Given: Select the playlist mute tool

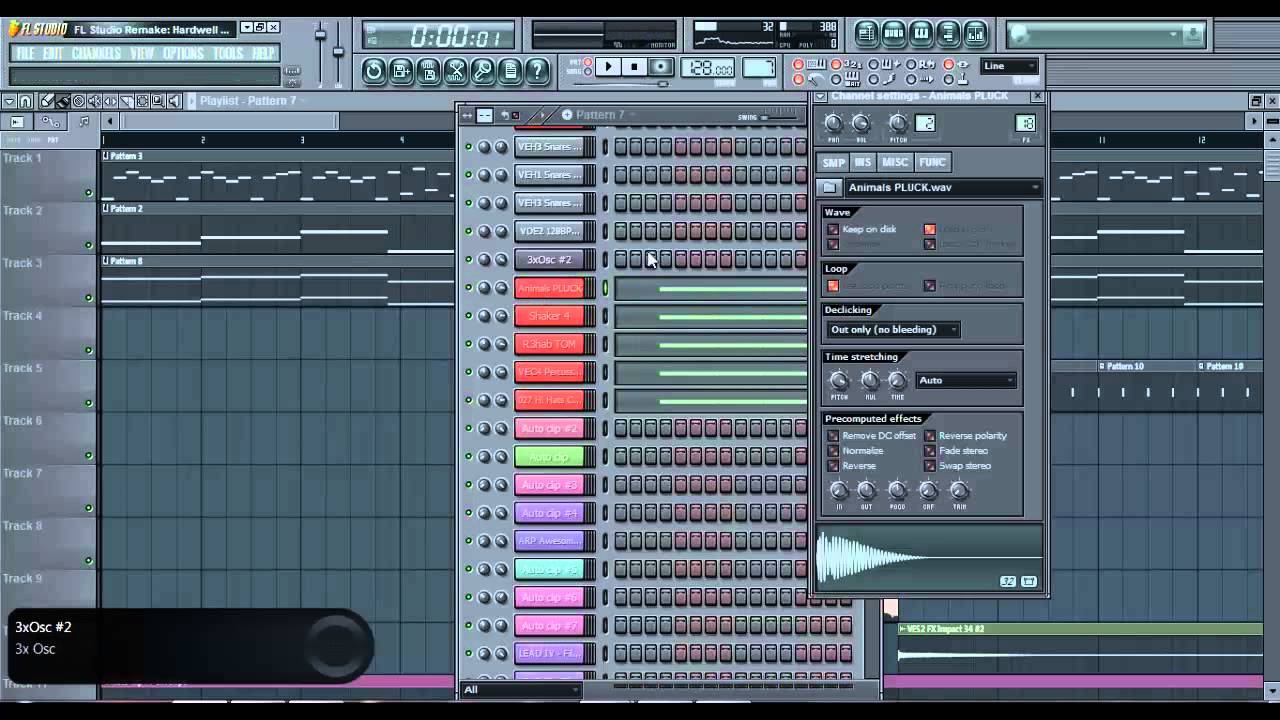Looking at the screenshot, I should pos(94,101).
